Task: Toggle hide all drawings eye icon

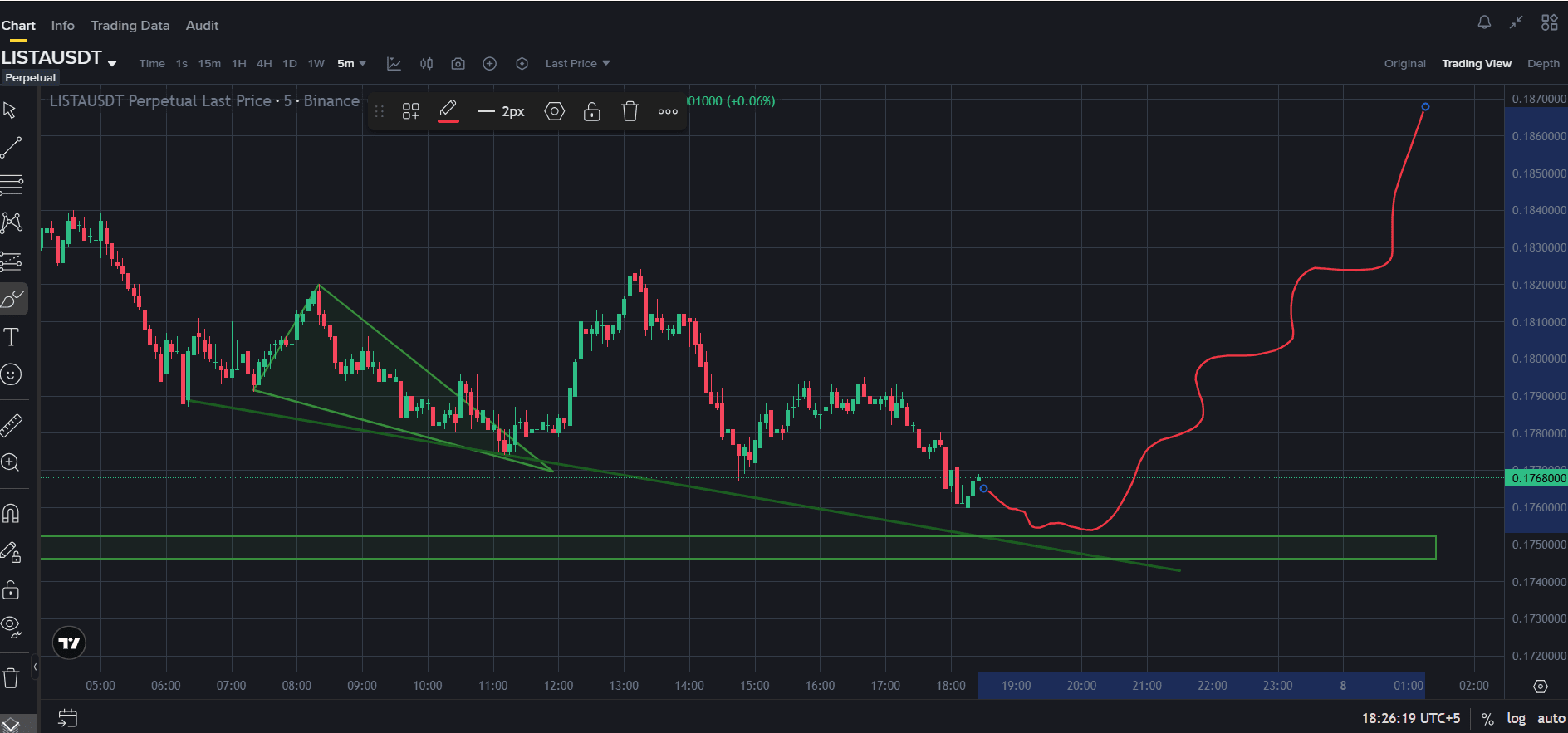Action: 12,626
